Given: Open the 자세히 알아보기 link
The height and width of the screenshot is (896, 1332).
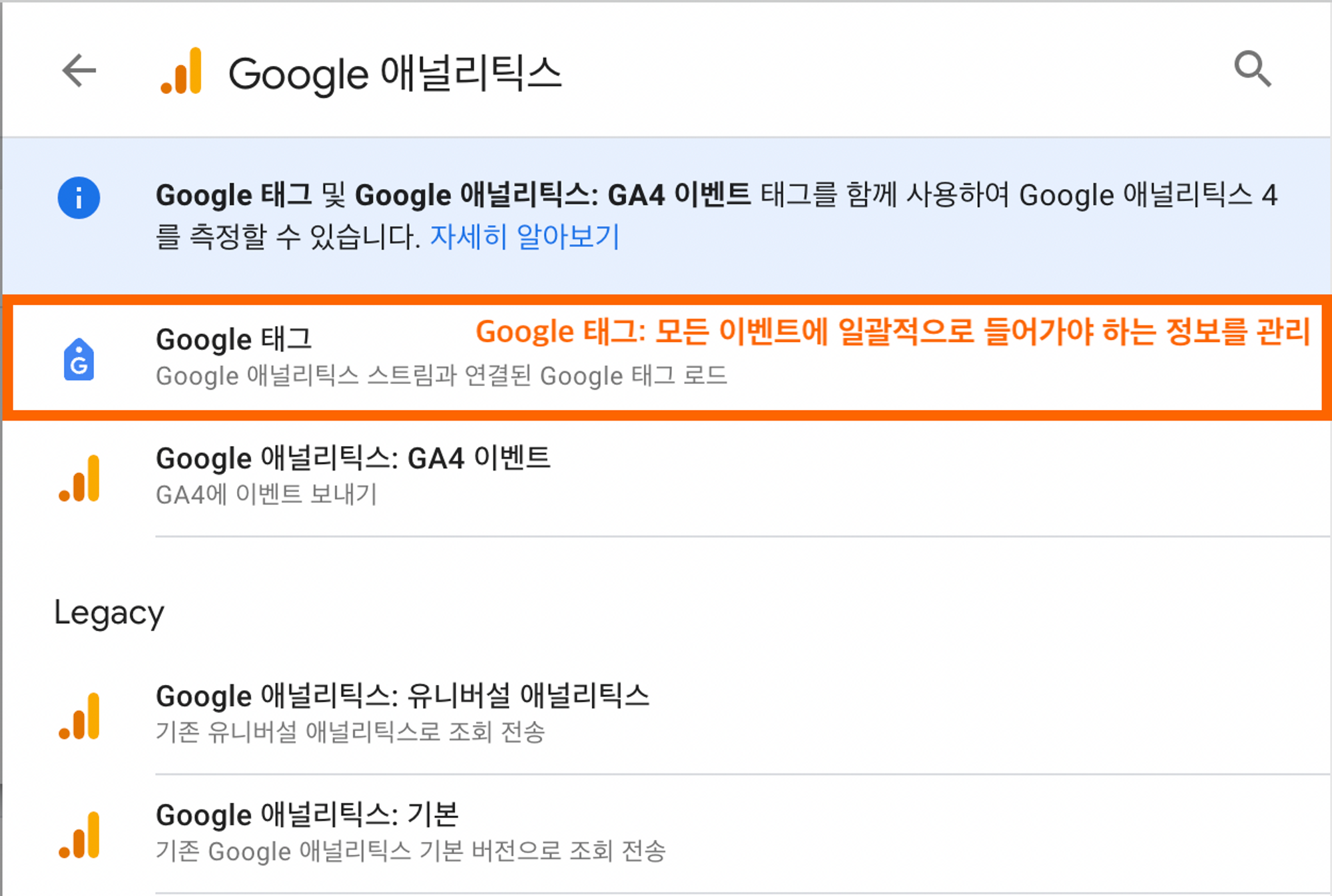Looking at the screenshot, I should pyautogui.click(x=525, y=236).
